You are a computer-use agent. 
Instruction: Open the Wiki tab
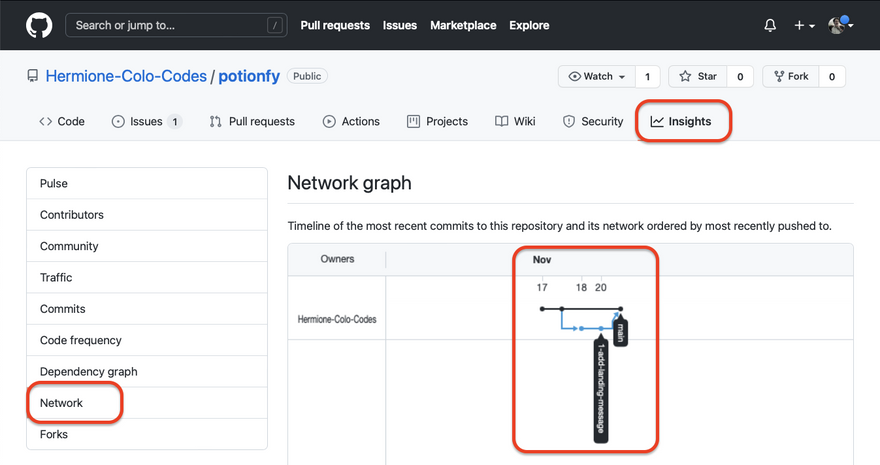click(515, 121)
